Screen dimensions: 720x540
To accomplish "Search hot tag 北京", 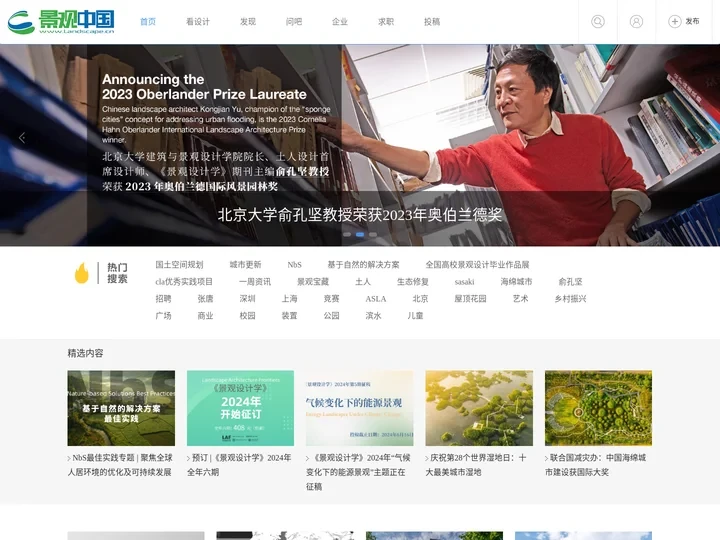I will coord(420,298).
